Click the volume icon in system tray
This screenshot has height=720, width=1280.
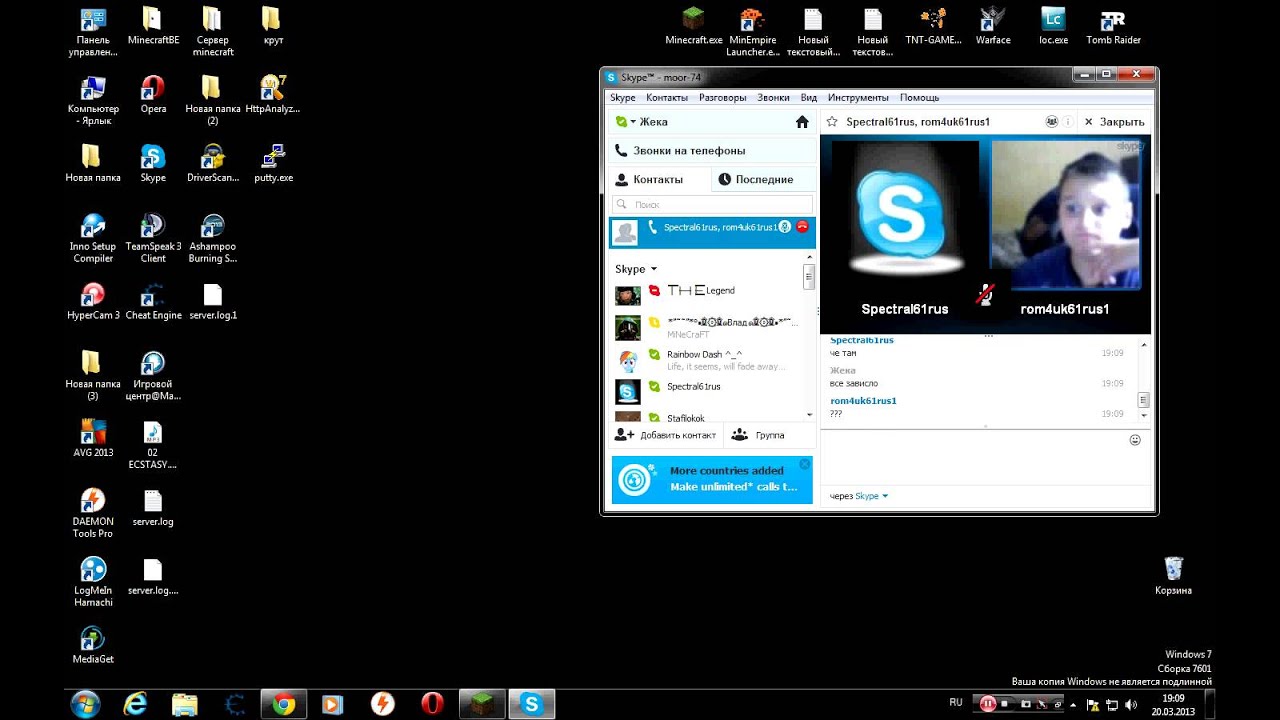click(1131, 705)
